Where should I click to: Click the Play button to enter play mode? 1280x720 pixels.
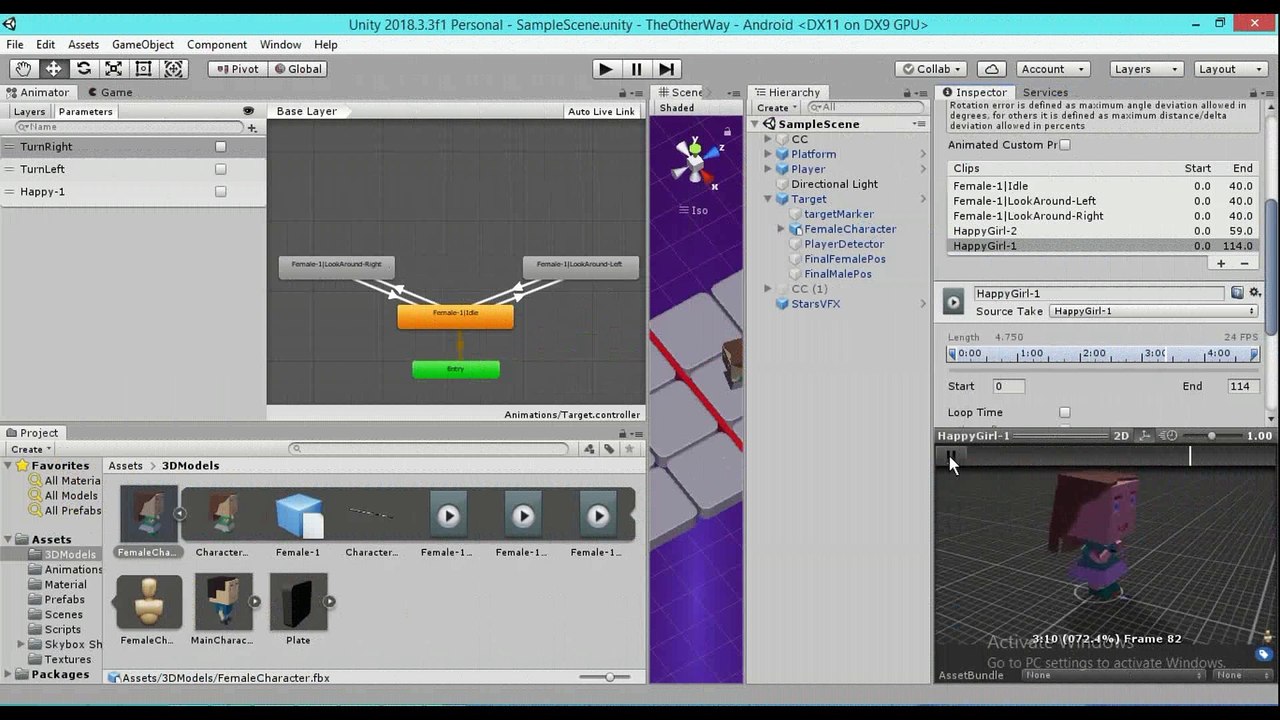click(x=605, y=69)
